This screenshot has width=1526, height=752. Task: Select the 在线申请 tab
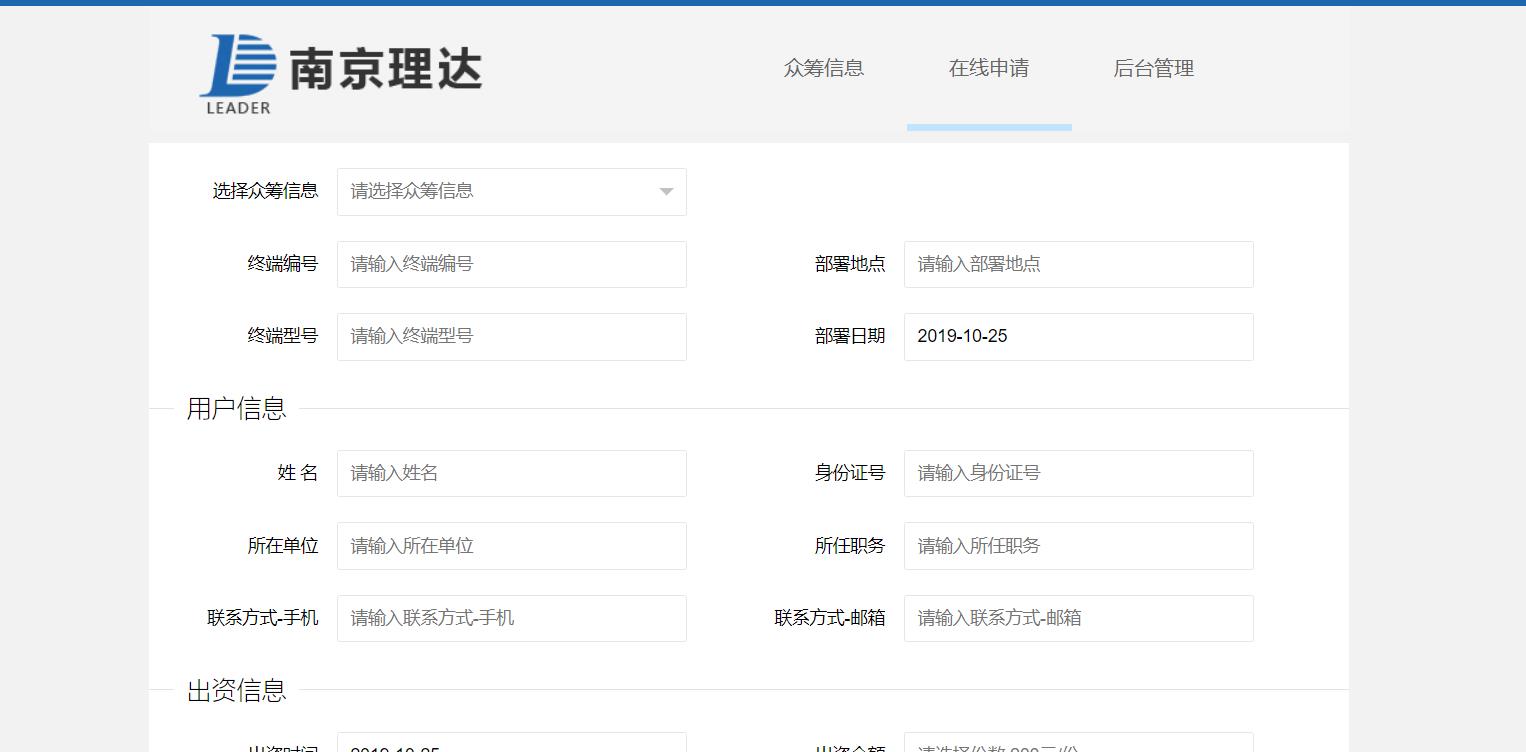click(x=989, y=68)
